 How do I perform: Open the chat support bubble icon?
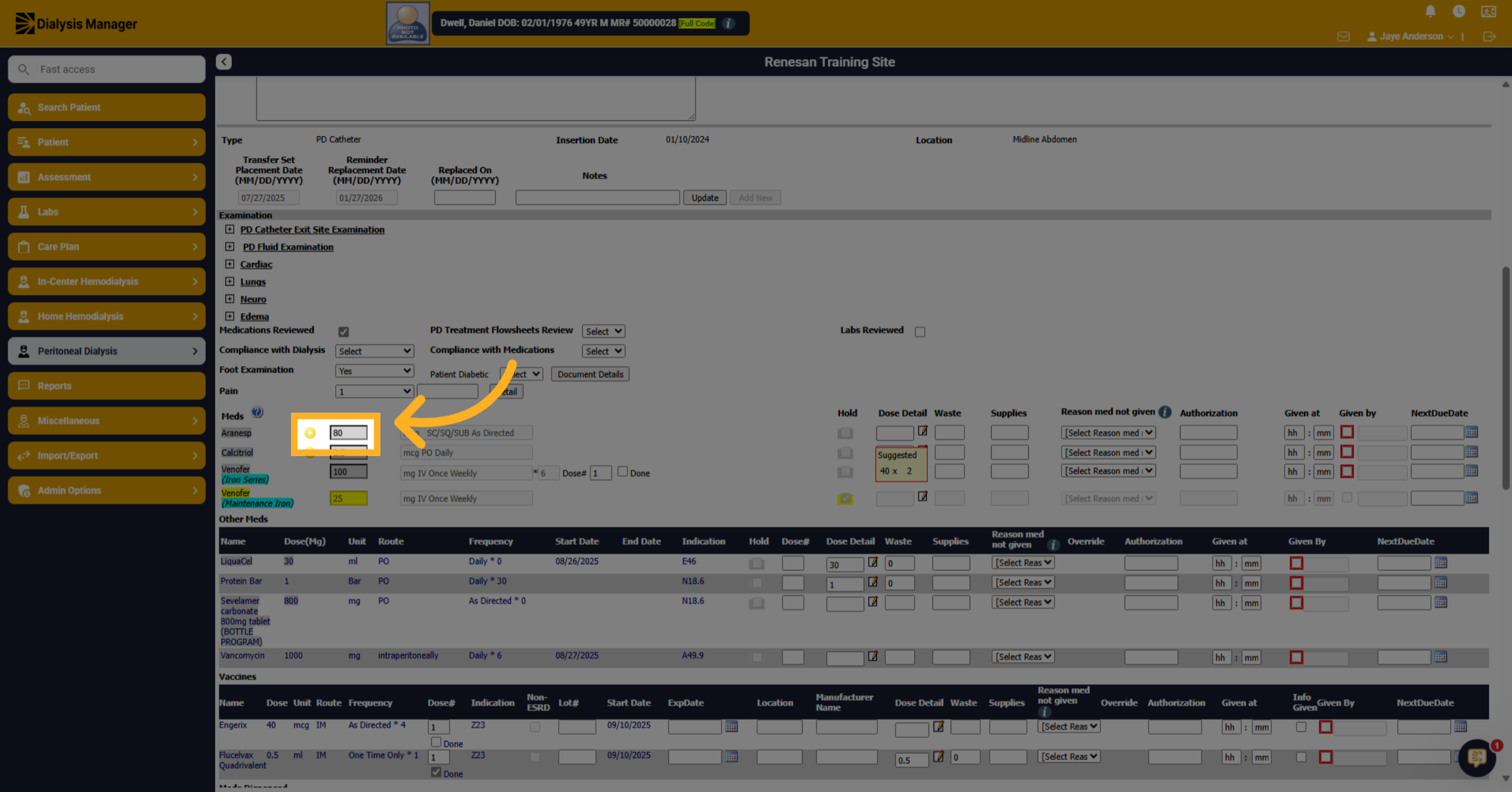click(x=1477, y=757)
